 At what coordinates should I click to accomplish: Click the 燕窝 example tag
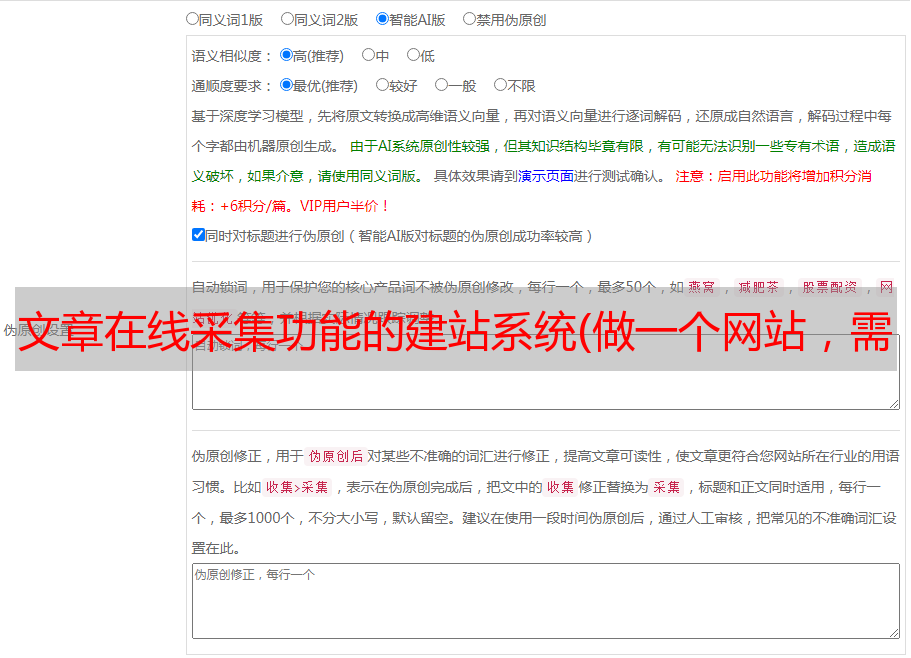[x=701, y=287]
